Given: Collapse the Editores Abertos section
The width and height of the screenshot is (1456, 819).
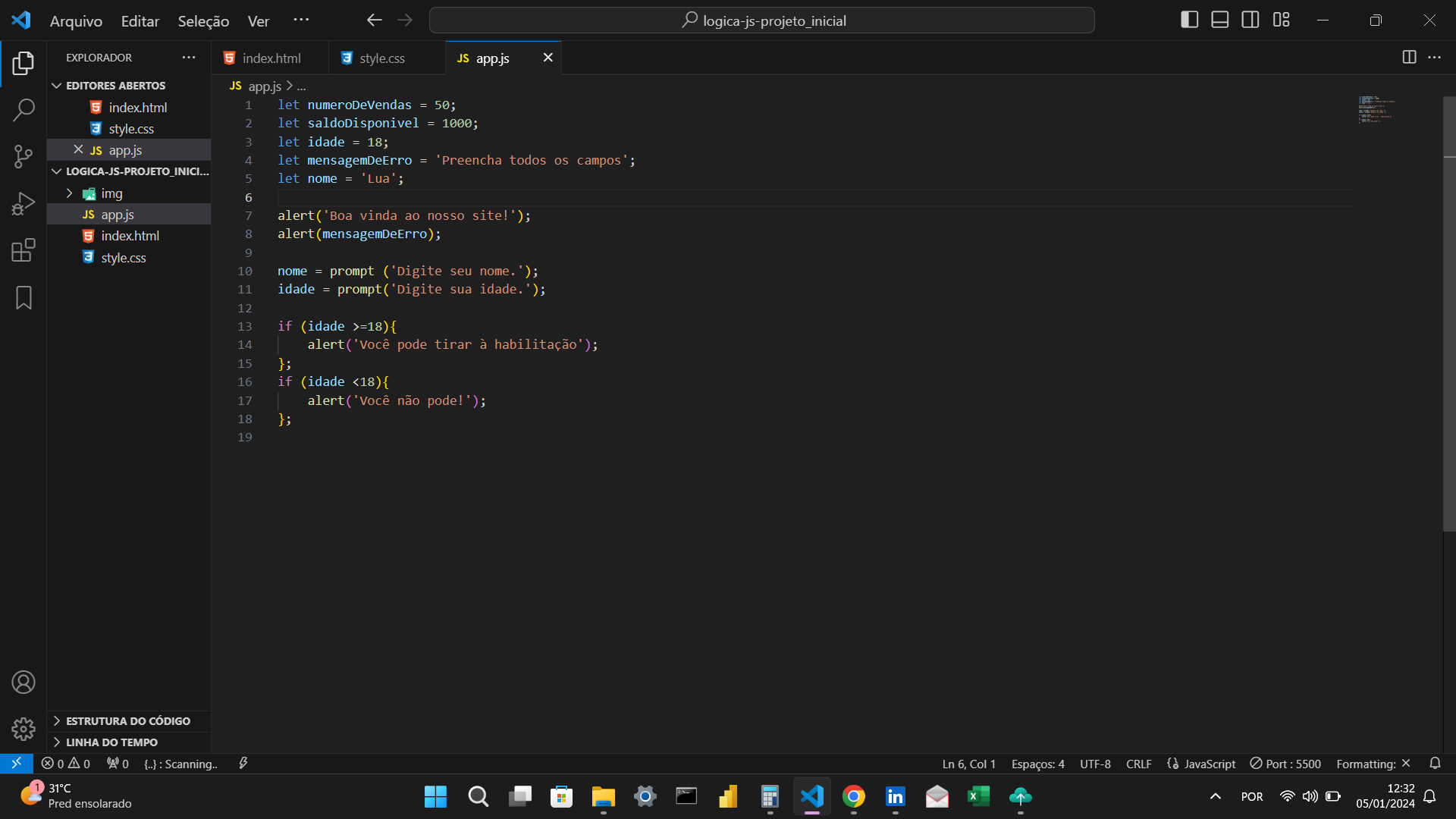Looking at the screenshot, I should point(129,86).
